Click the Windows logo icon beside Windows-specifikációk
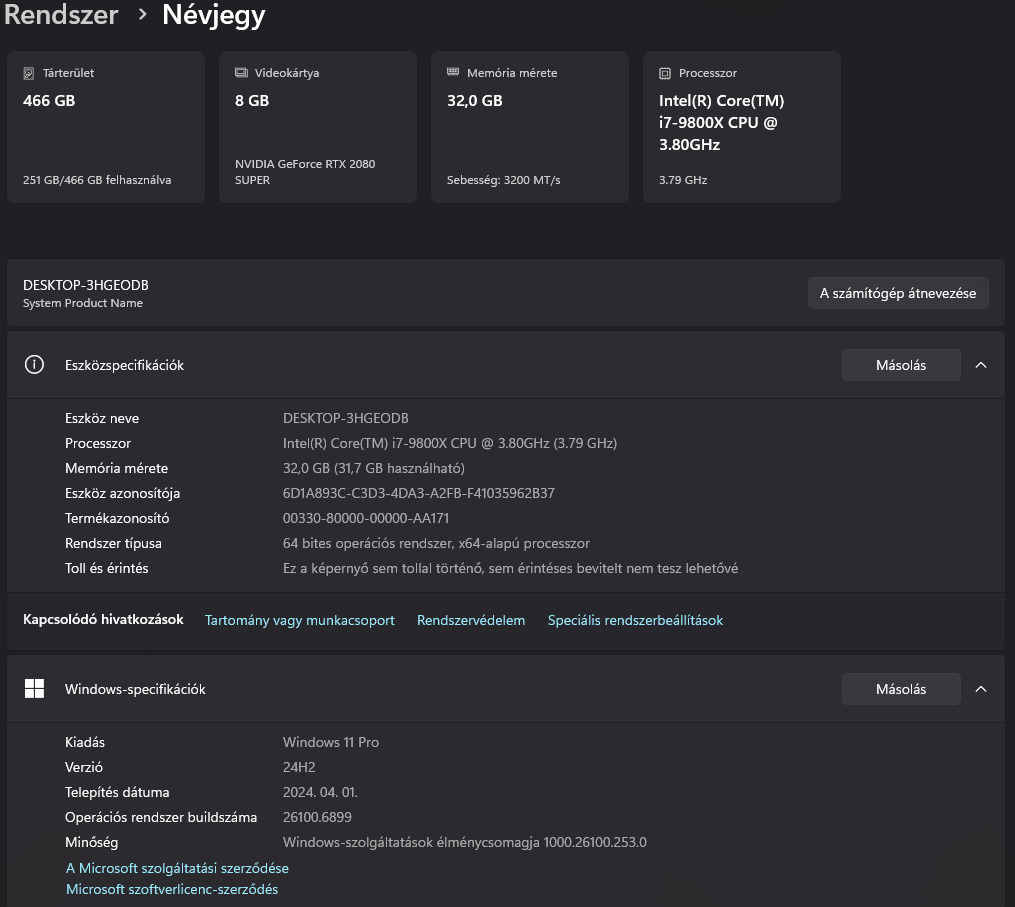This screenshot has width=1015, height=907. click(34, 689)
